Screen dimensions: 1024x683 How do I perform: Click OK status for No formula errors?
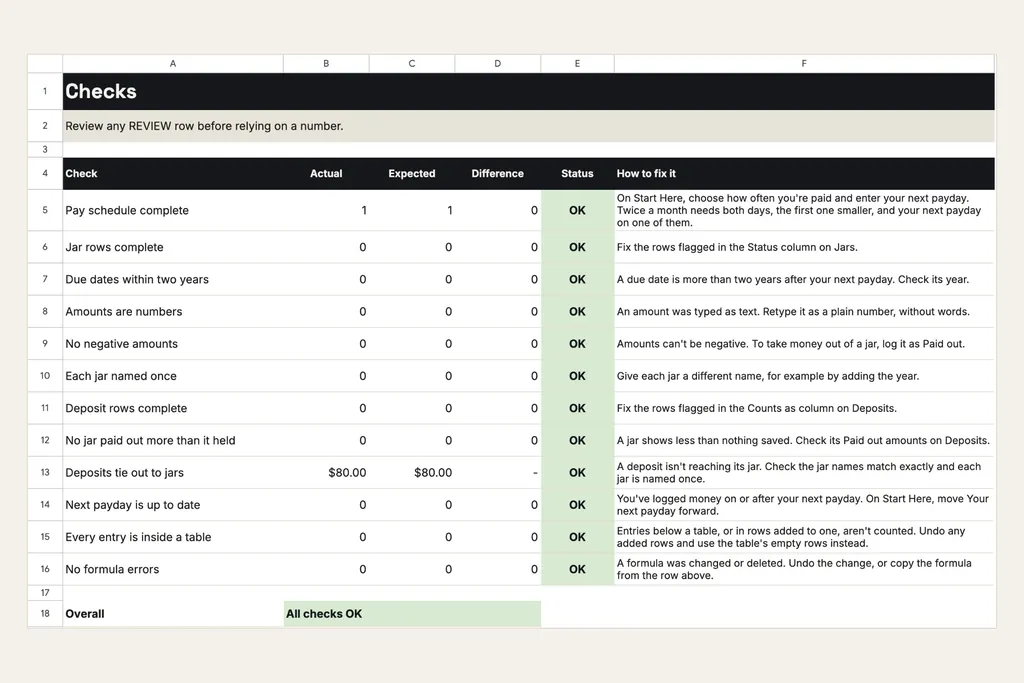pyautogui.click(x=577, y=569)
